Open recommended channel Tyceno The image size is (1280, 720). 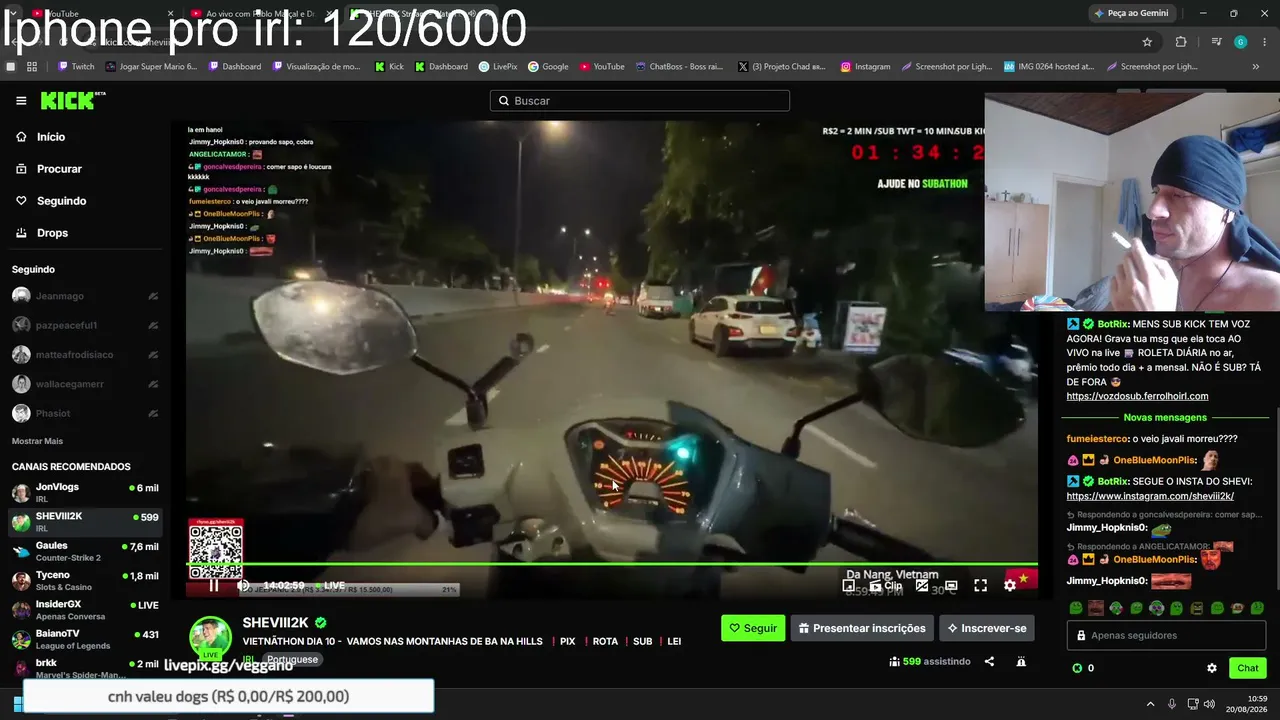coord(85,580)
